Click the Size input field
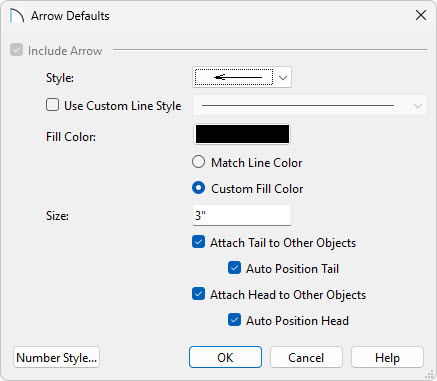This screenshot has width=437, height=381. 242,215
